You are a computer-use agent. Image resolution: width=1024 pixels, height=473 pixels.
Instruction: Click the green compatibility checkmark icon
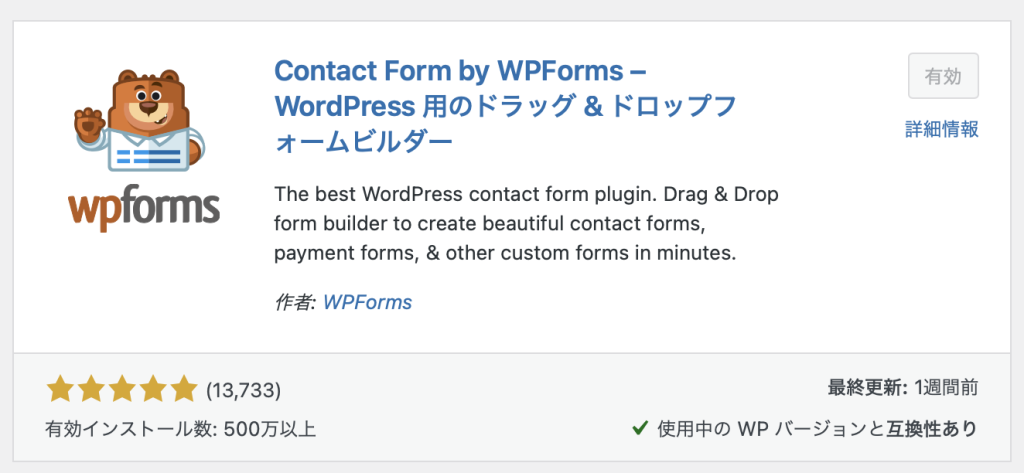[640, 428]
